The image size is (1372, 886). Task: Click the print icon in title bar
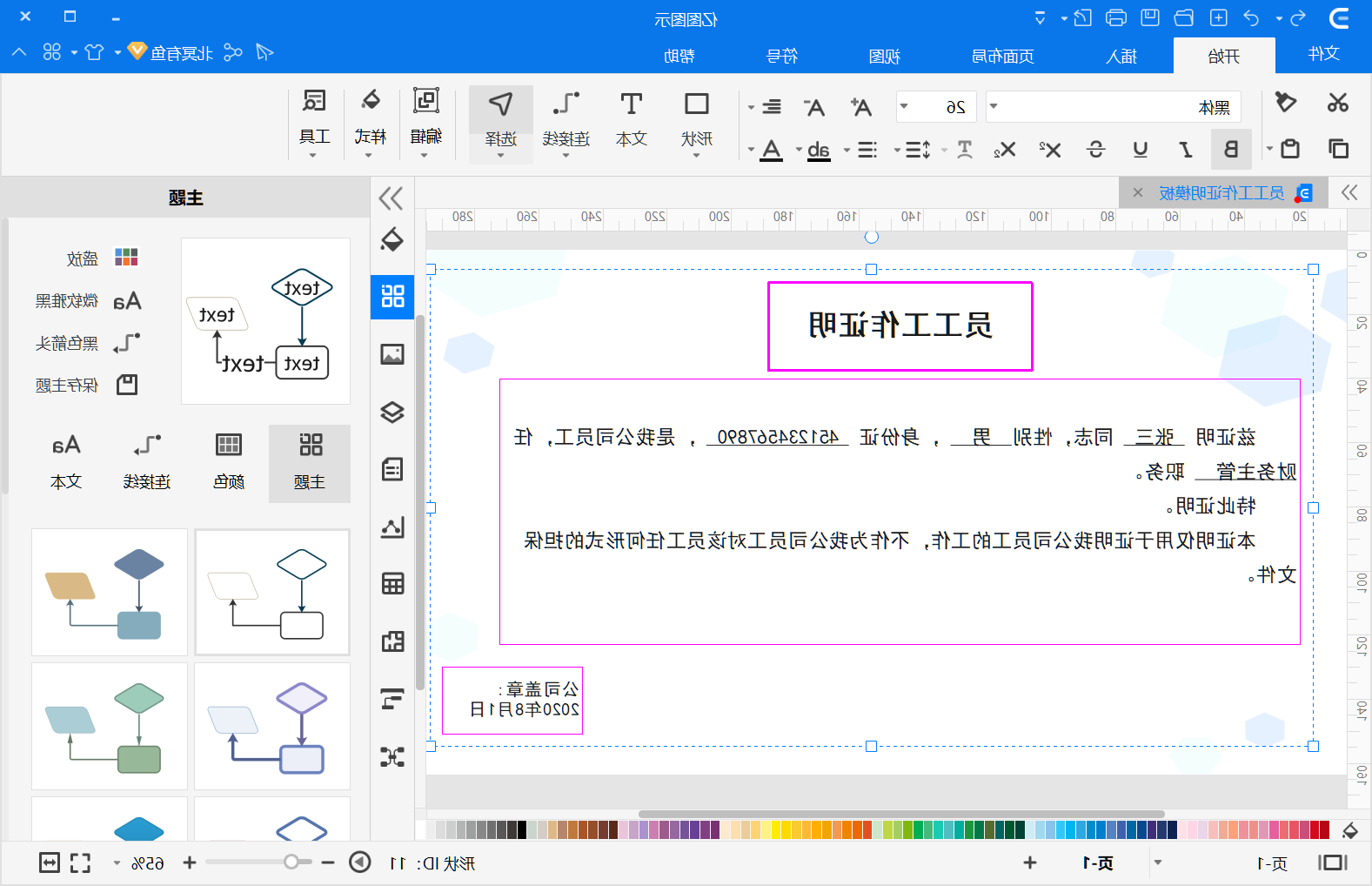tap(1116, 18)
